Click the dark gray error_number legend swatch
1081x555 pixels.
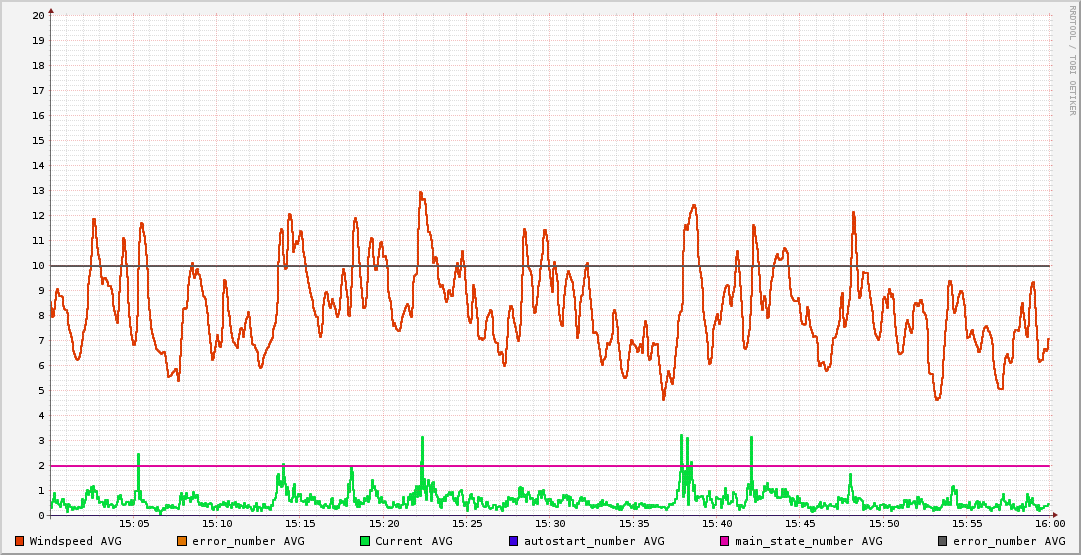click(x=943, y=541)
